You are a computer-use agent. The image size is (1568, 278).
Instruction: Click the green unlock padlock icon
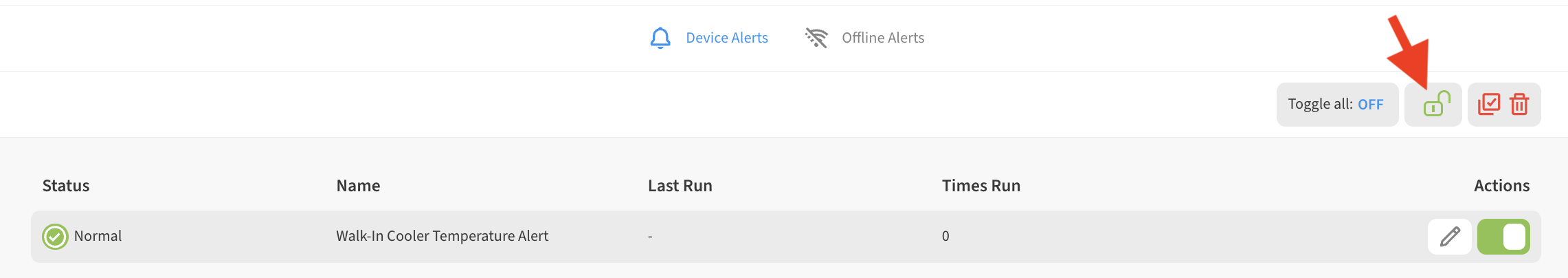coord(1435,105)
